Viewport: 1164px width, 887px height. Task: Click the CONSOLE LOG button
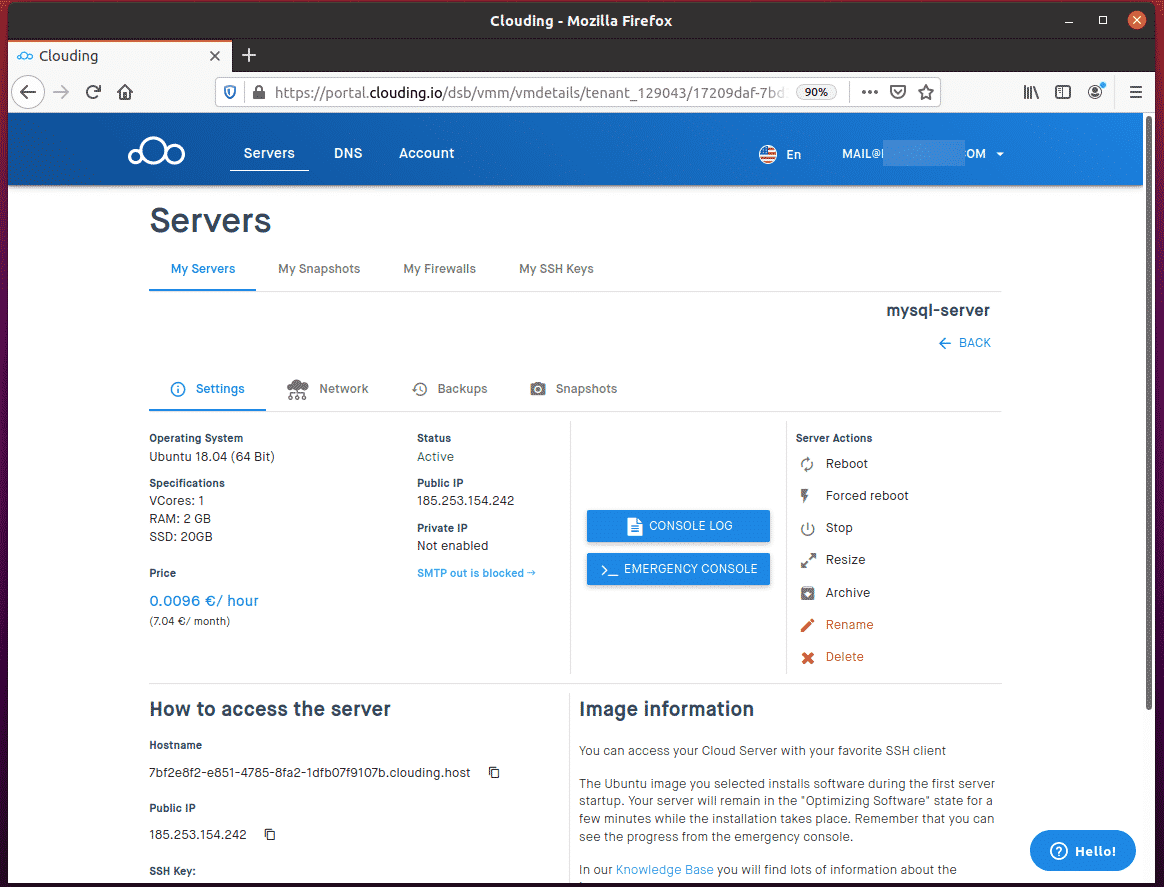click(x=678, y=526)
